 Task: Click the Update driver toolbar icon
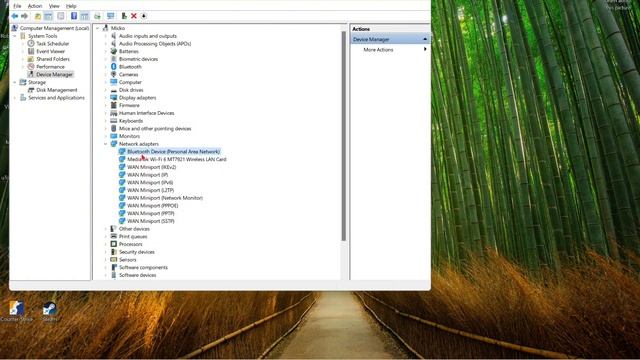tap(124, 16)
